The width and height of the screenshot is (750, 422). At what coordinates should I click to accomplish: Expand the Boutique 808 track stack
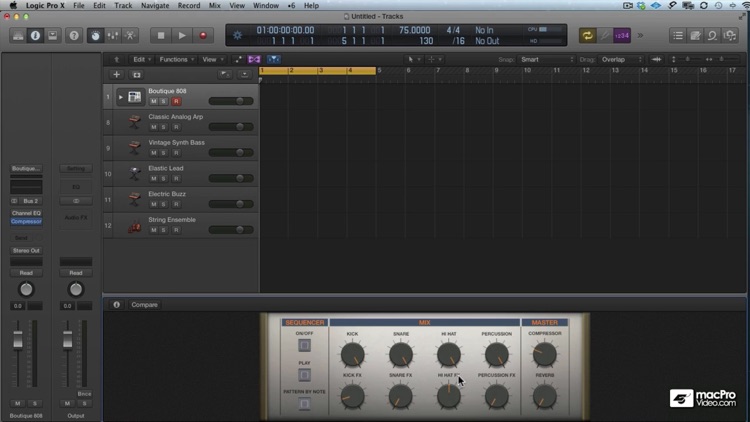pos(121,97)
